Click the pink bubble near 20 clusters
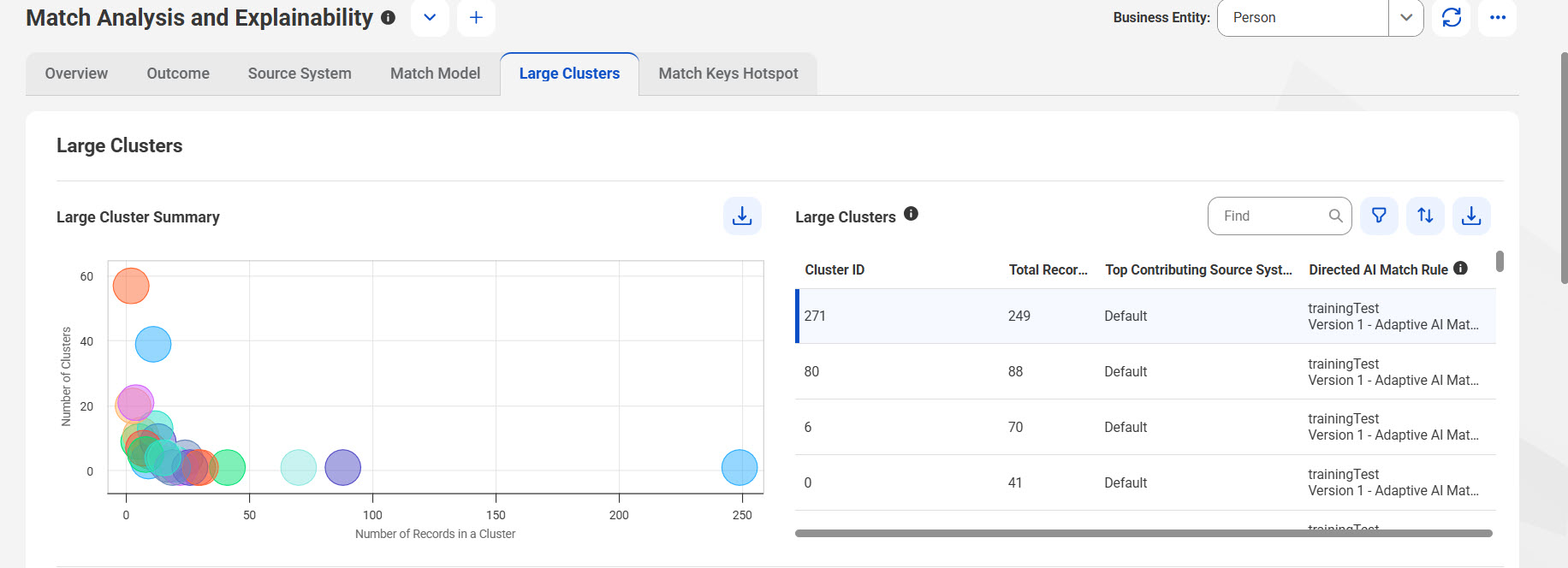 (x=135, y=401)
